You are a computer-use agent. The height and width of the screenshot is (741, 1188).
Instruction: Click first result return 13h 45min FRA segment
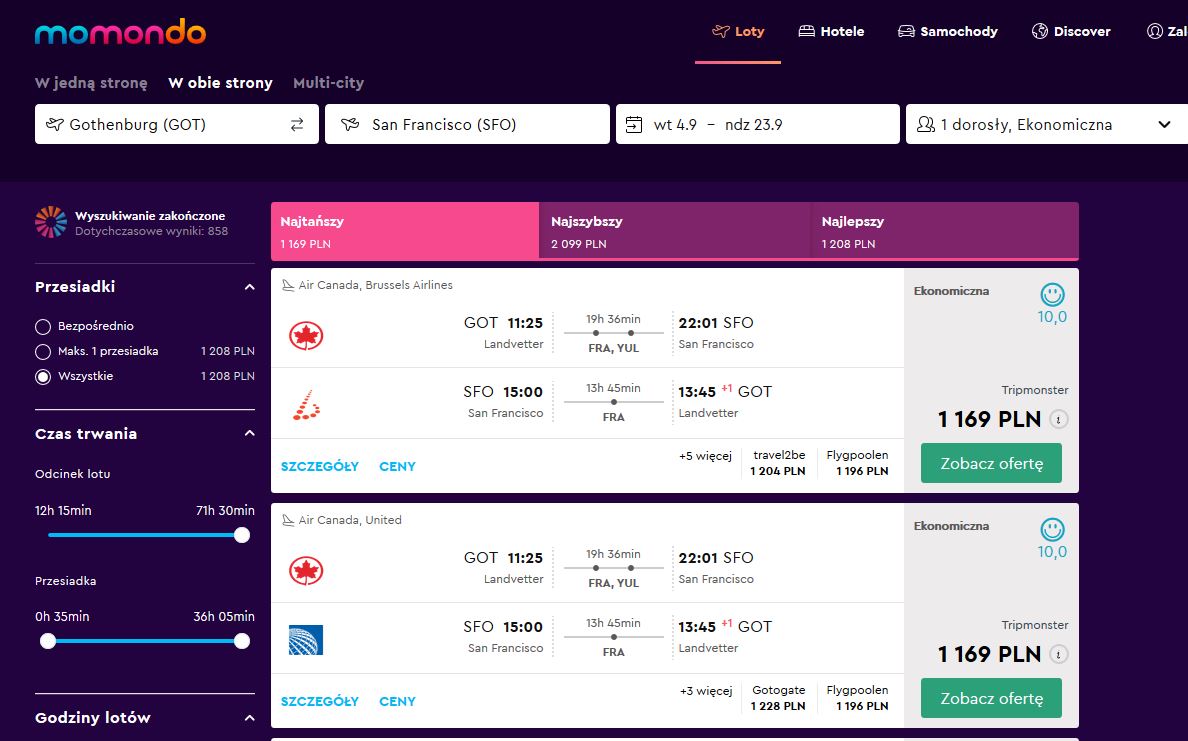614,402
